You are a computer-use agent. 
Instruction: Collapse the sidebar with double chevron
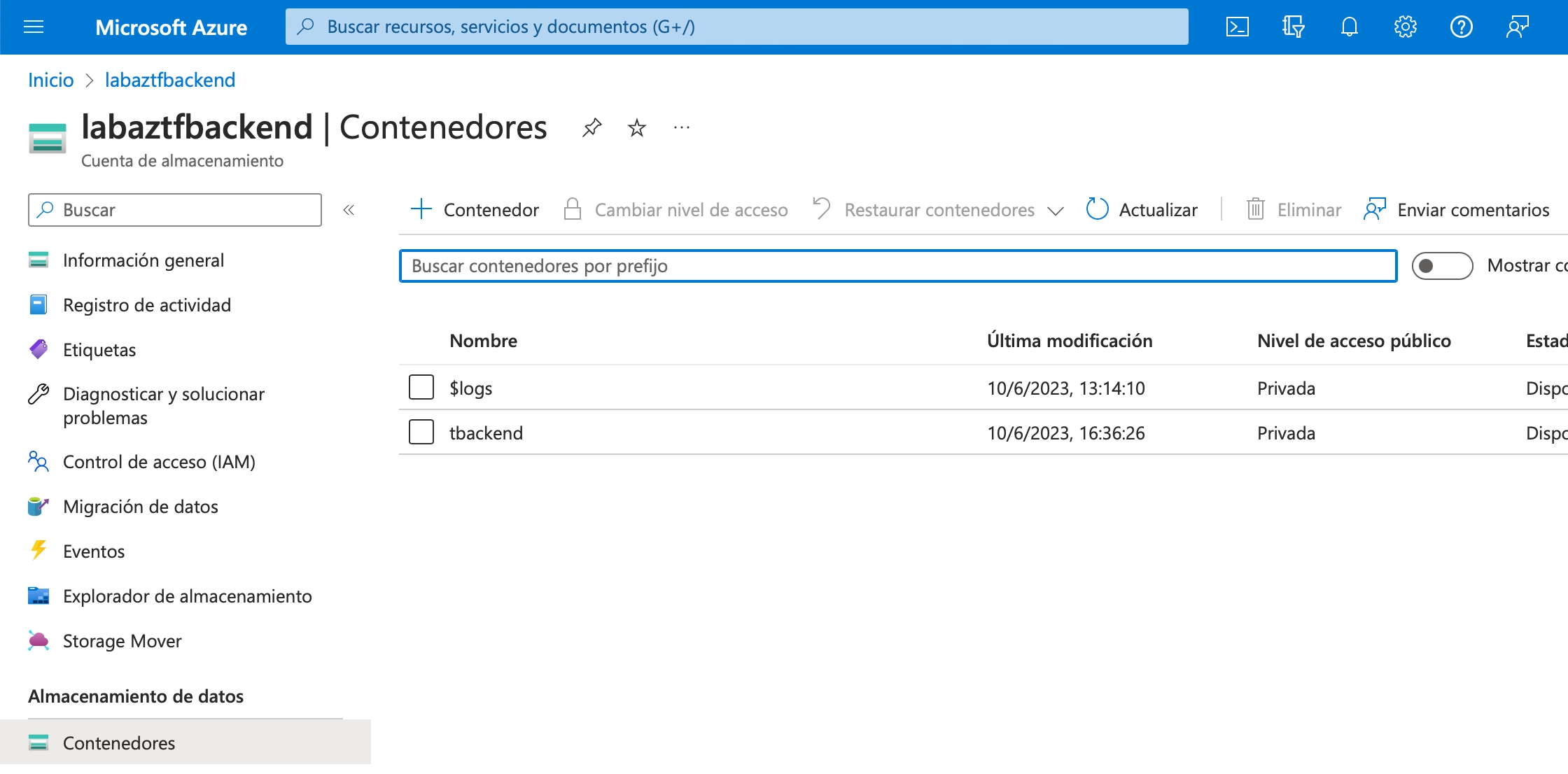(x=349, y=209)
